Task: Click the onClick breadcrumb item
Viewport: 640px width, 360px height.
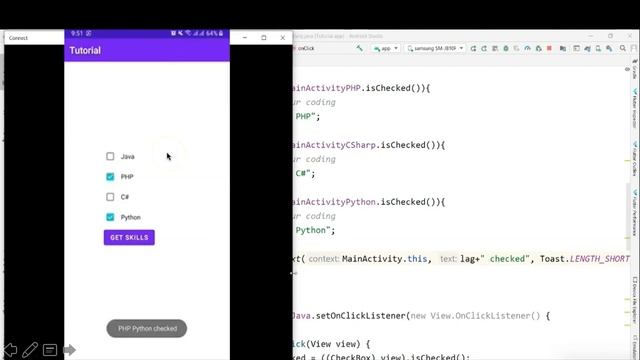Action: [306, 48]
